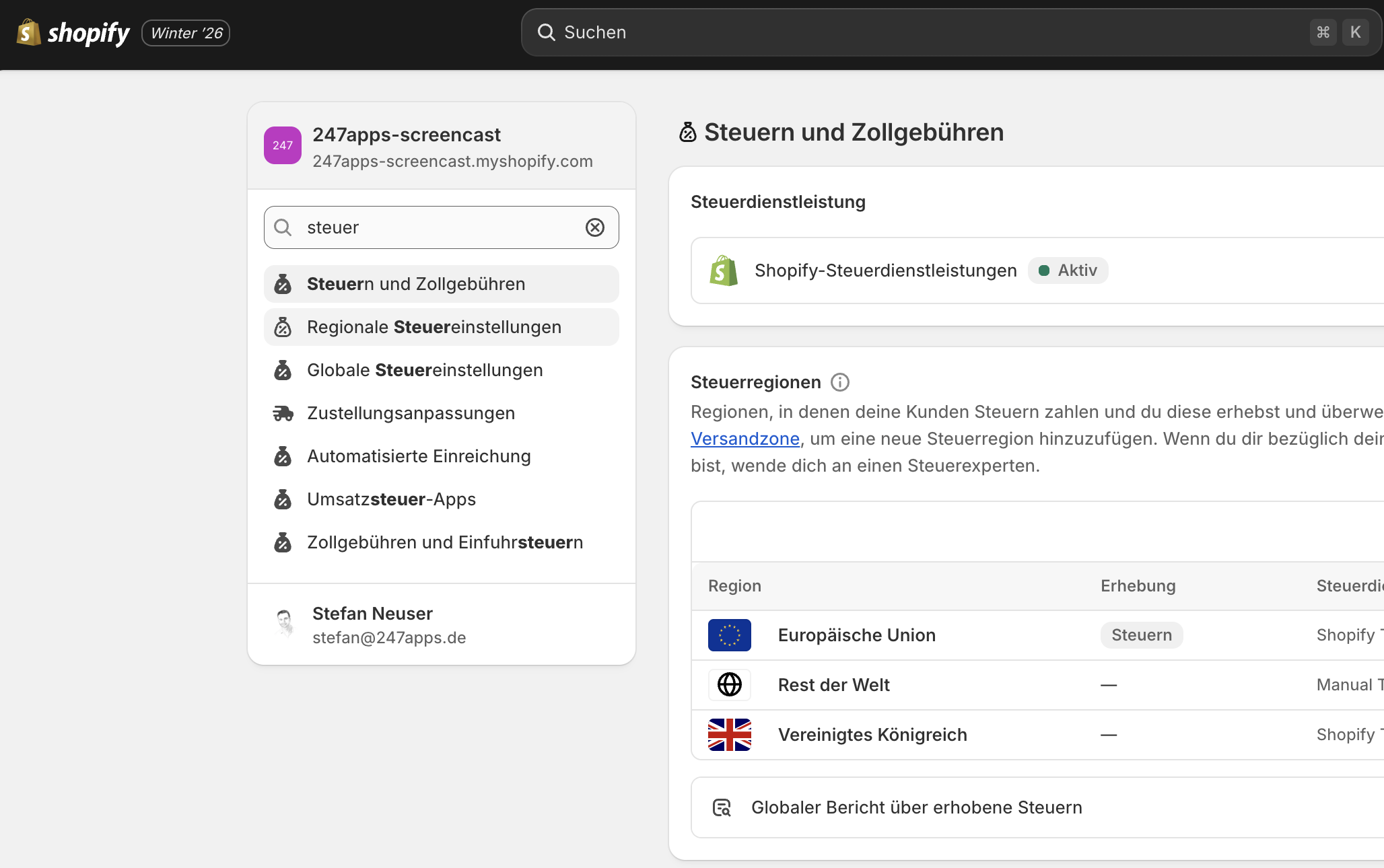1384x868 pixels.
Task: Click the info icon beside Steuerregionen
Action: [839, 382]
